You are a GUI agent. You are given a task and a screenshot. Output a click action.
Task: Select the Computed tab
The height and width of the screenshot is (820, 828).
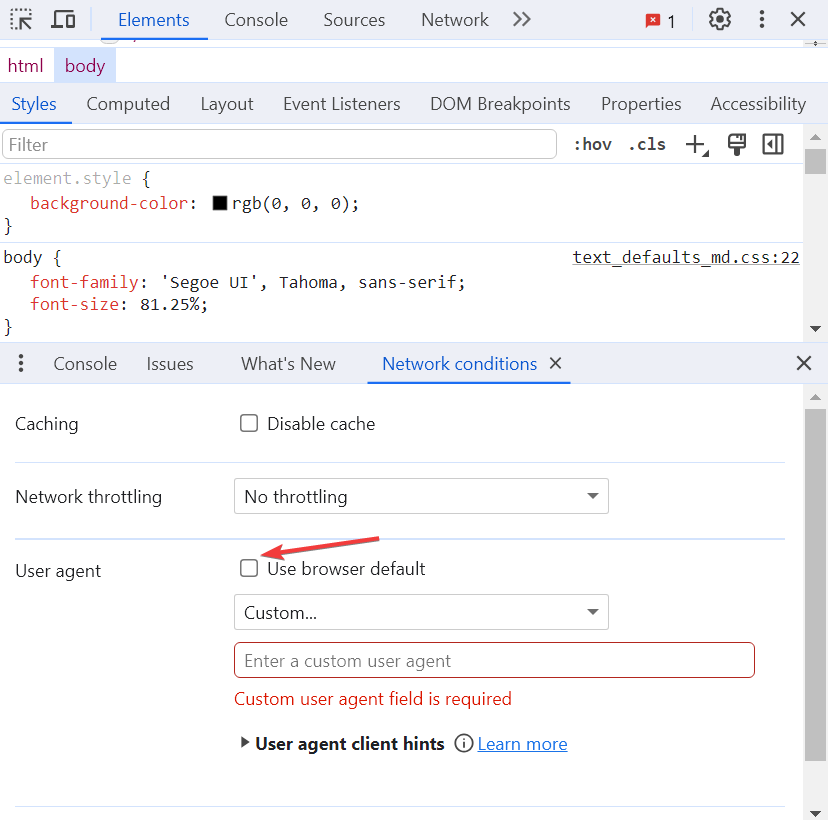point(128,104)
